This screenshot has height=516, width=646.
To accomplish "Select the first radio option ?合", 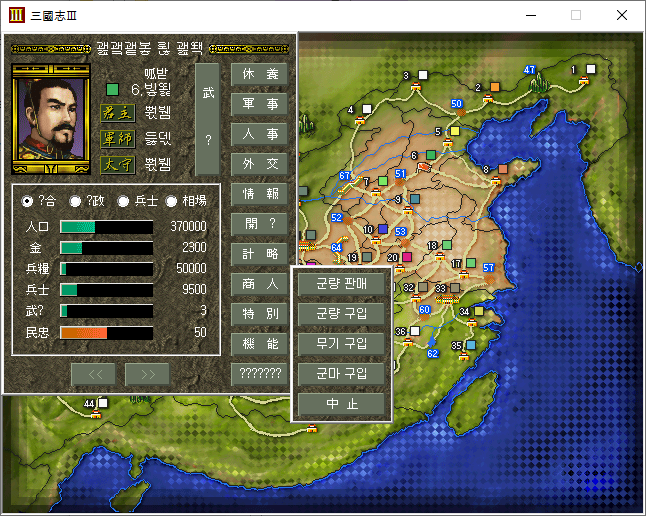I will tap(27, 201).
